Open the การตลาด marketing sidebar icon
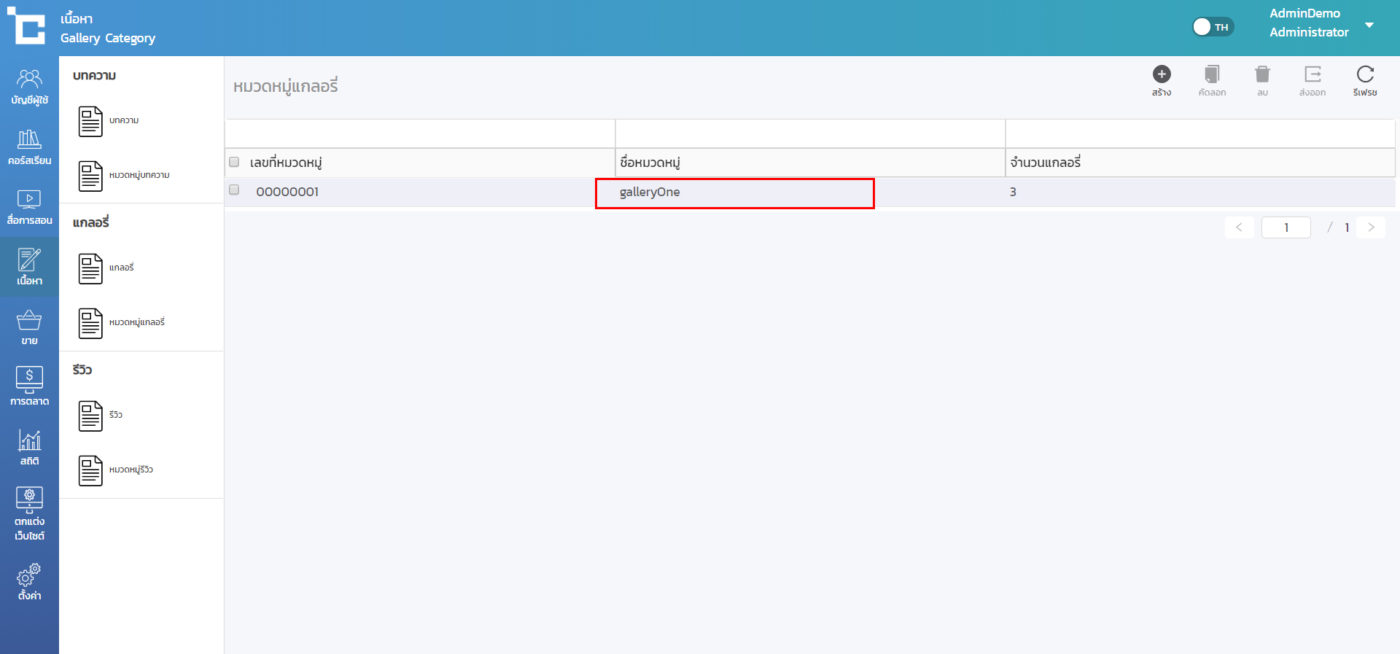1400x654 pixels. (x=29, y=386)
